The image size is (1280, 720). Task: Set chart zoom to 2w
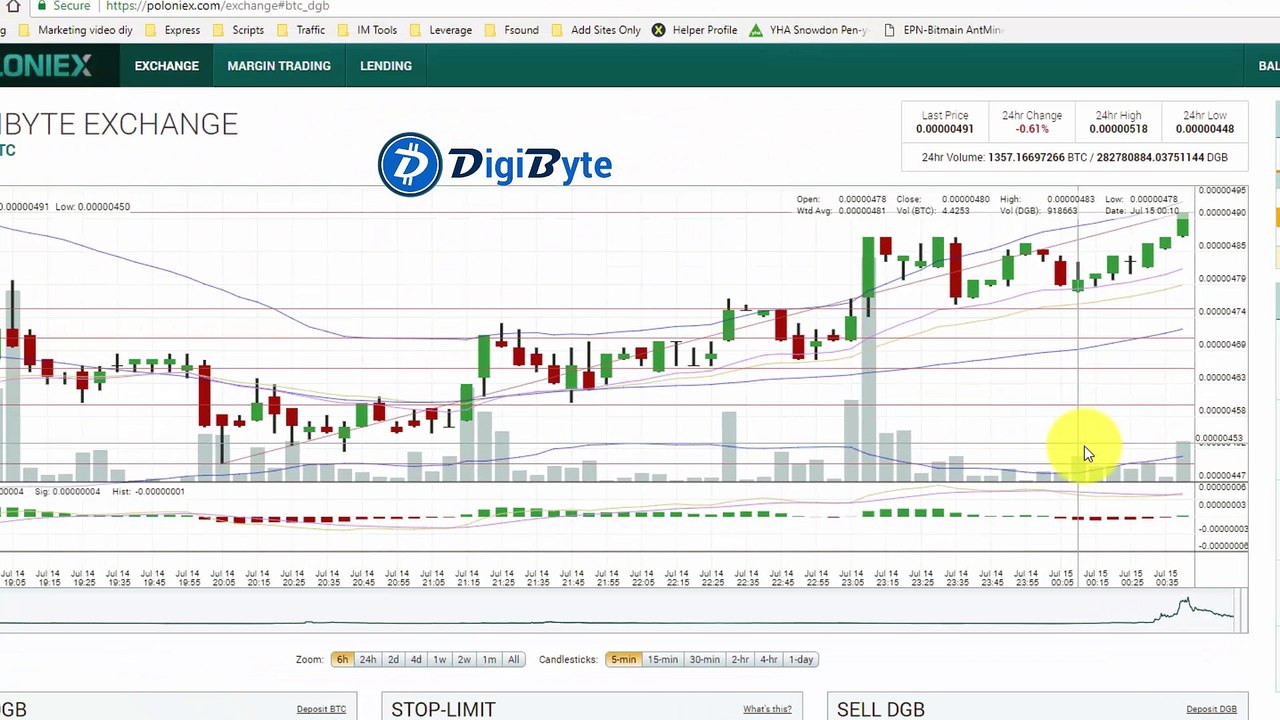click(x=464, y=660)
